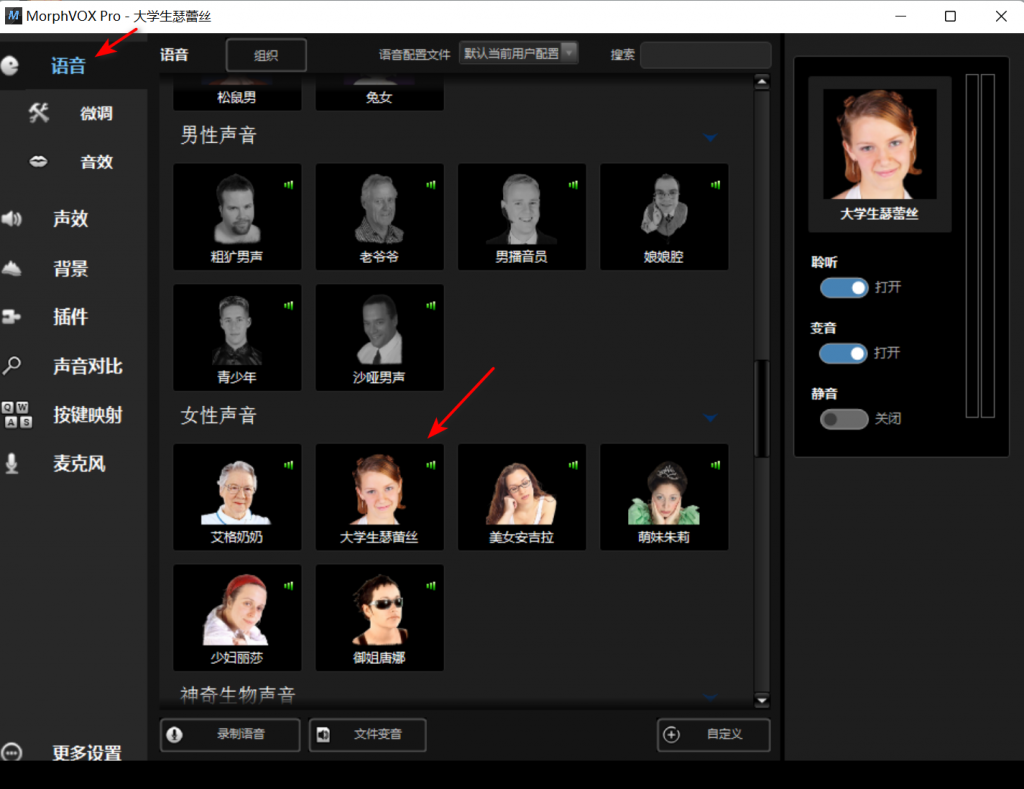1024x789 pixels.
Task: Click the 文件变音 file morph button
Action: [368, 735]
